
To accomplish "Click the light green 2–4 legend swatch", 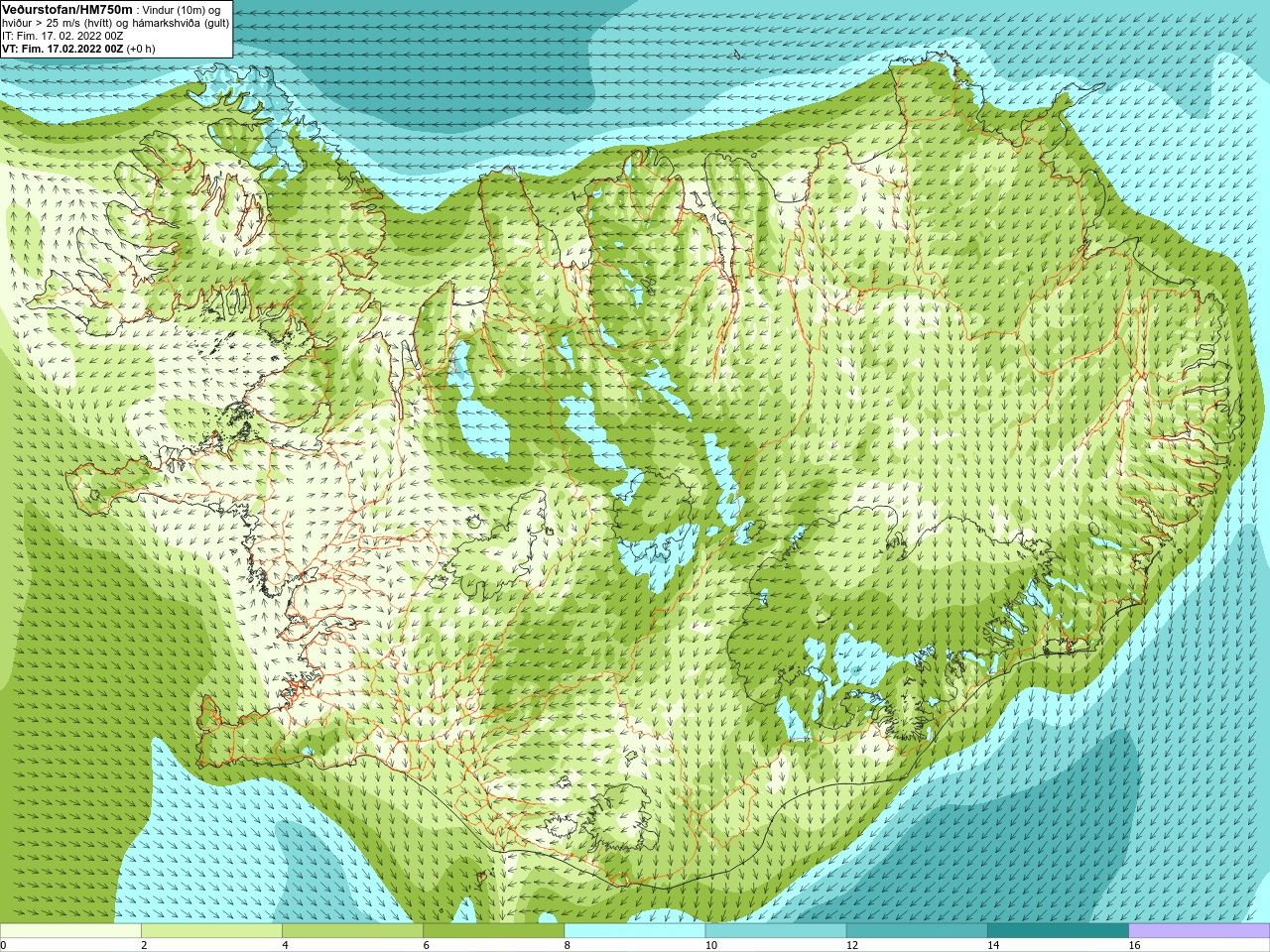I will coord(211,930).
